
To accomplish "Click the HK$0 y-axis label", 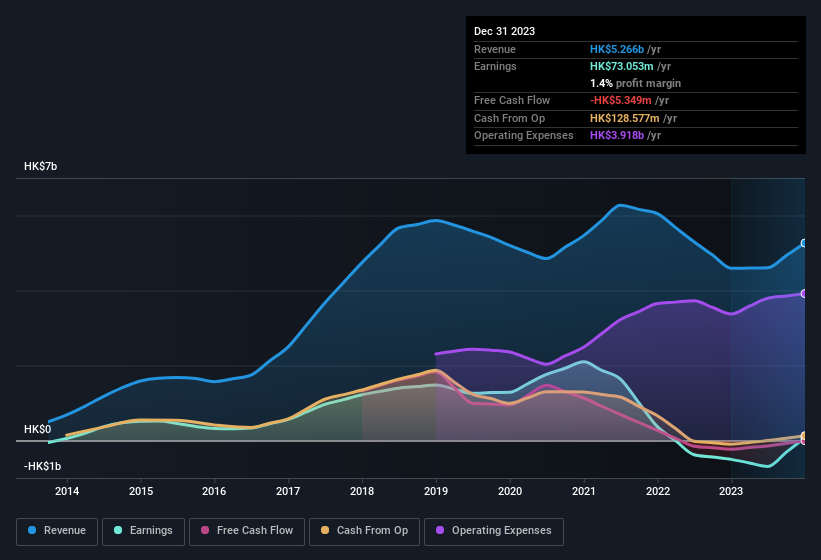I will pyautogui.click(x=38, y=429).
